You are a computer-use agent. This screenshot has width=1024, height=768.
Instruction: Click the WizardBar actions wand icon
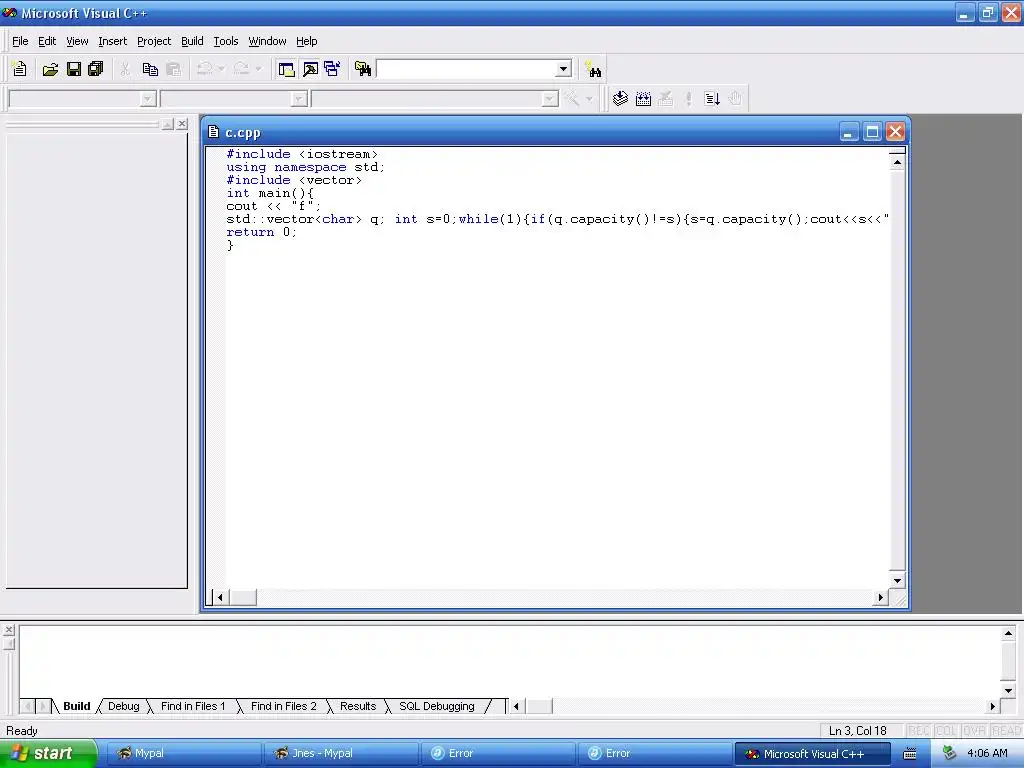pos(572,99)
